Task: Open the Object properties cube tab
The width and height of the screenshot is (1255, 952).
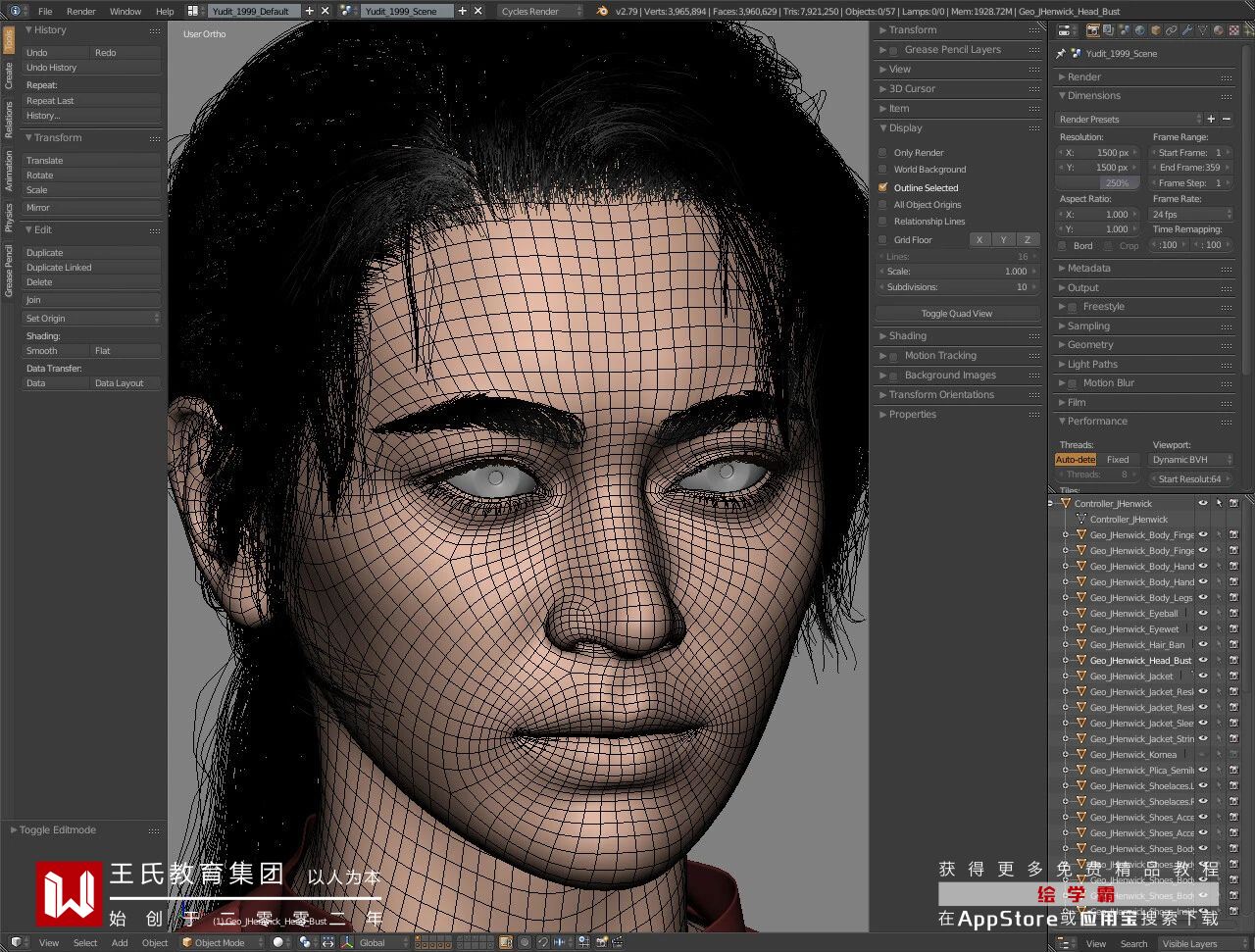Action: (1155, 31)
